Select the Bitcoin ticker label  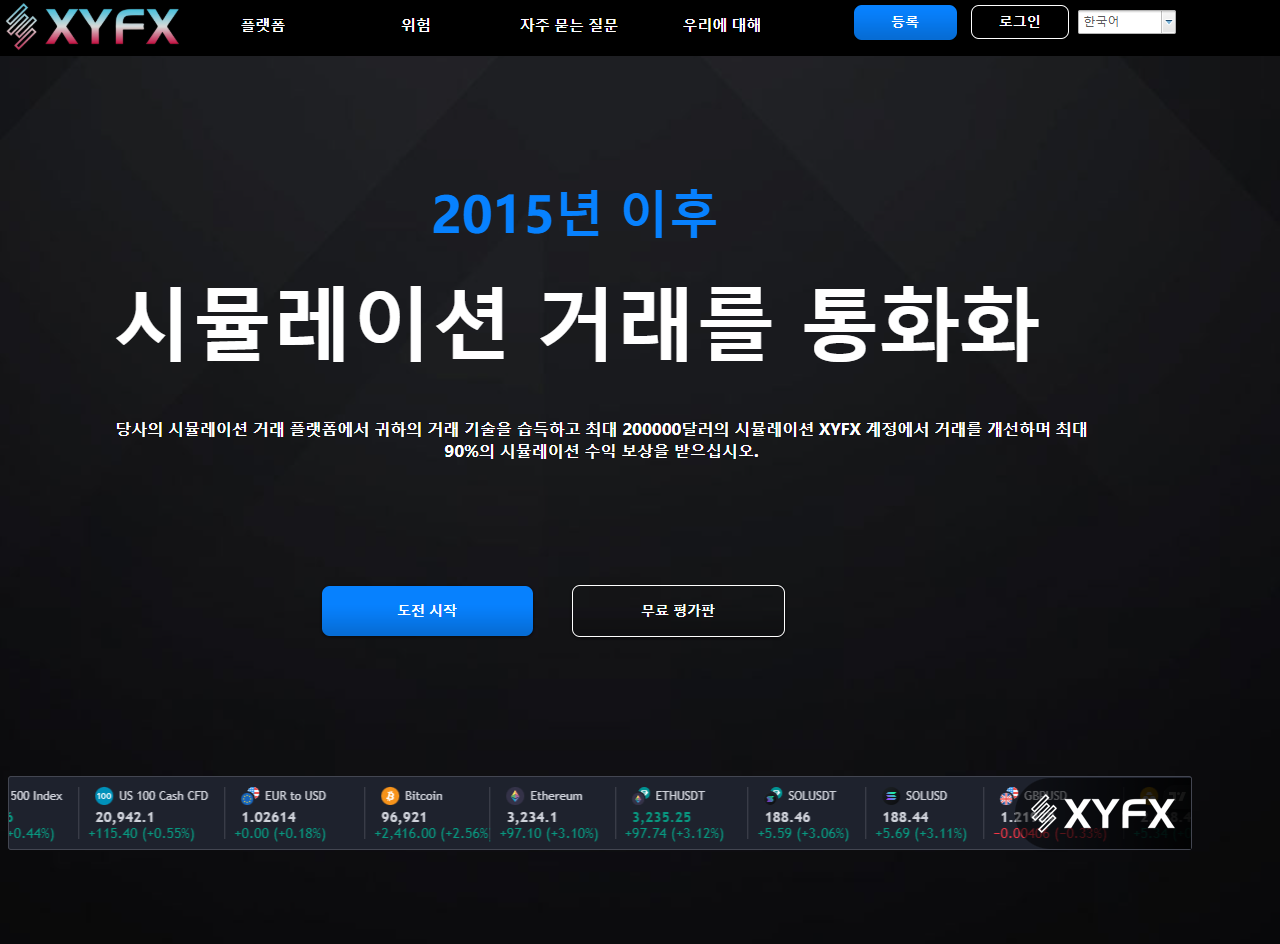(424, 796)
